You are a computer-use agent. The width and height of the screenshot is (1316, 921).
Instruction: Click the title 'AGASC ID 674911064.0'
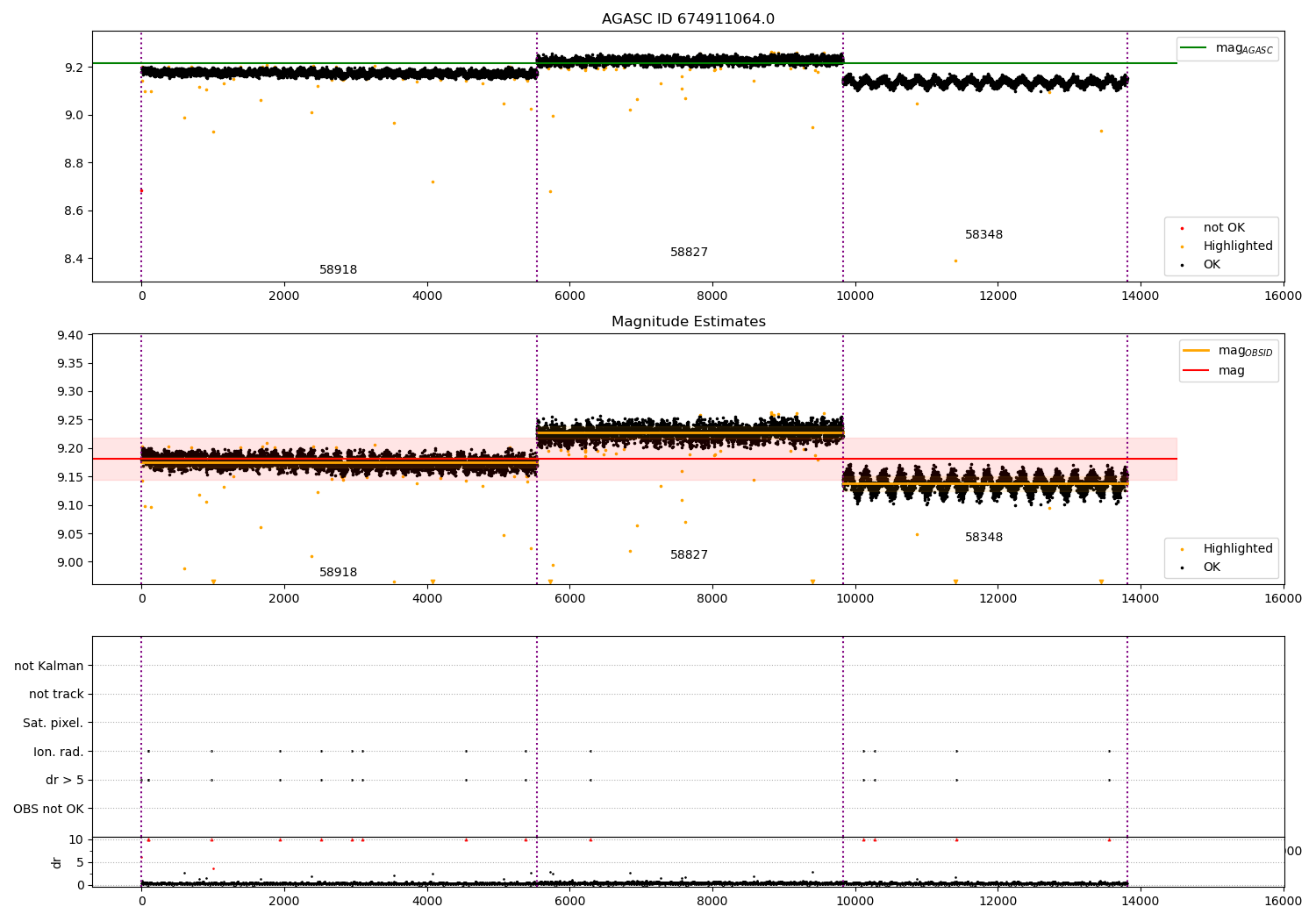tap(688, 19)
